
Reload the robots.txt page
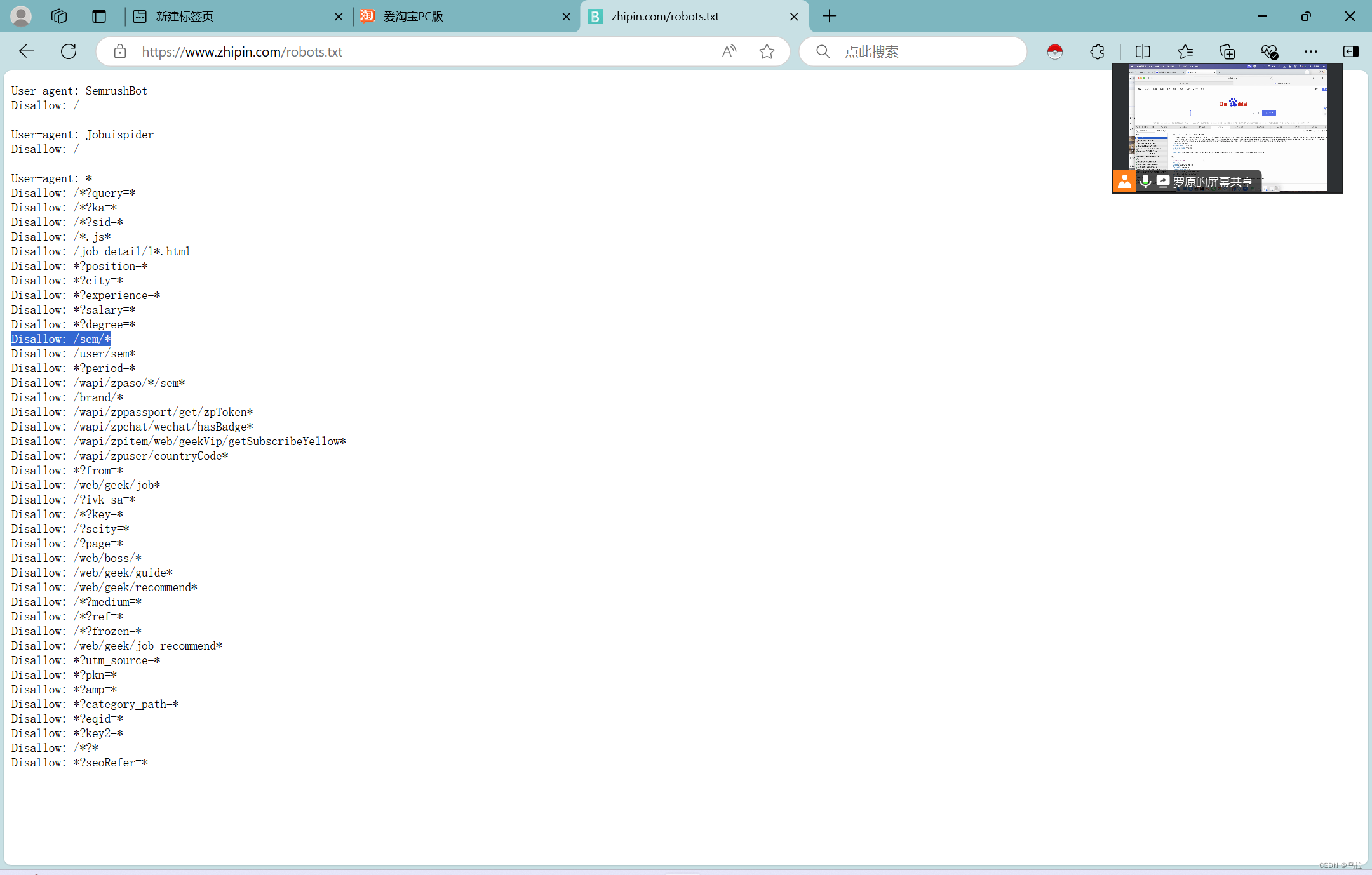(x=69, y=51)
